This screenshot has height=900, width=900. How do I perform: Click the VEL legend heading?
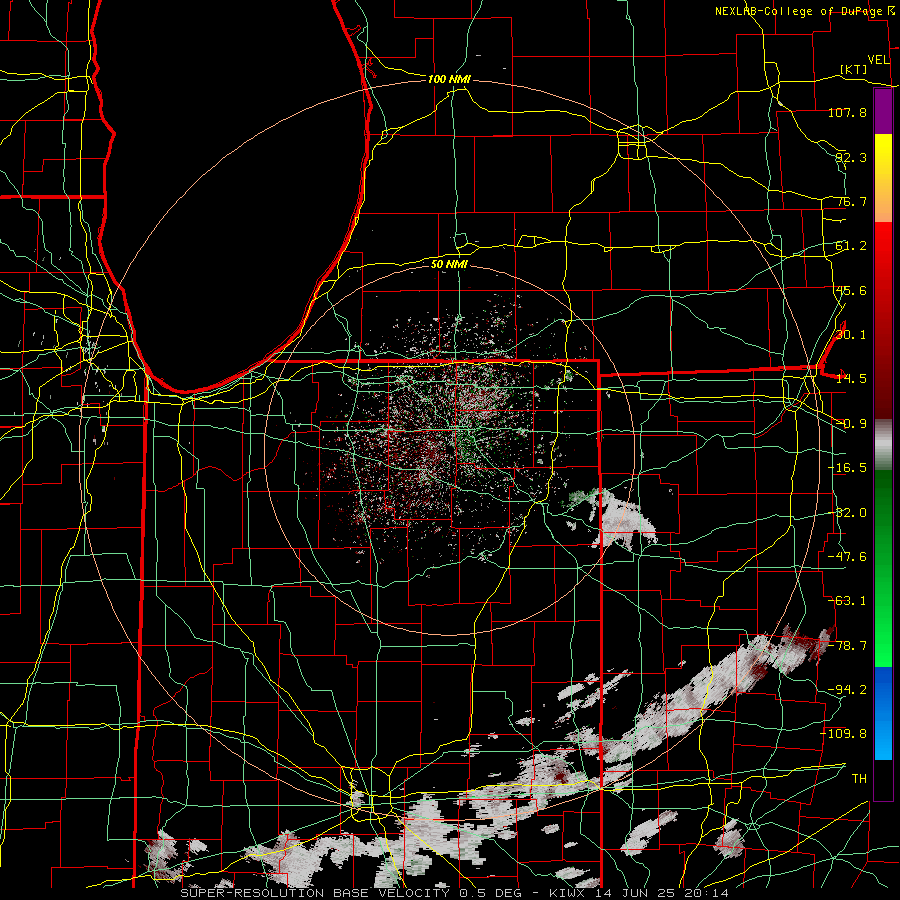878,60
